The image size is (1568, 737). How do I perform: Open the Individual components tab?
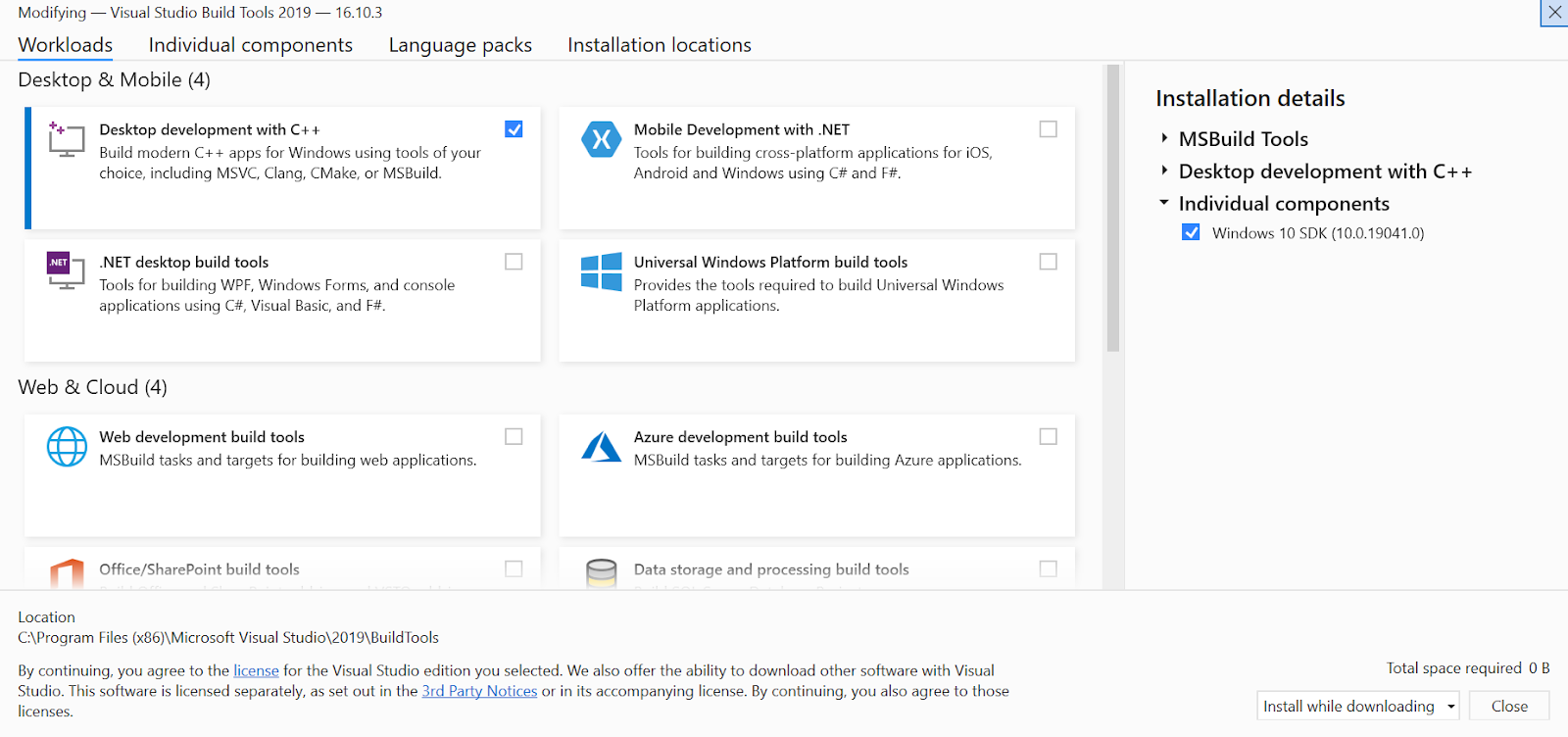[x=250, y=45]
